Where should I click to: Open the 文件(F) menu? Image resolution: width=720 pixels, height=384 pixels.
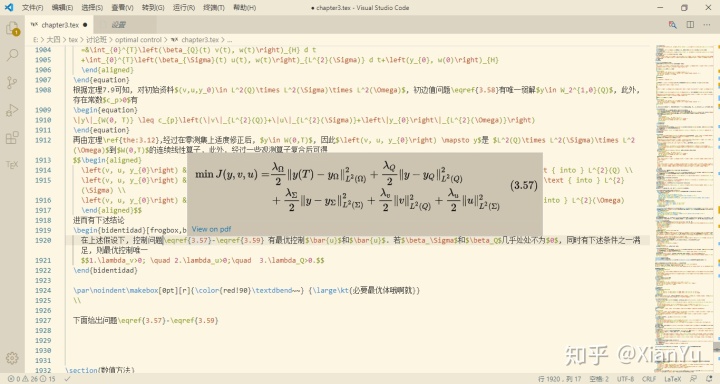pos(33,7)
